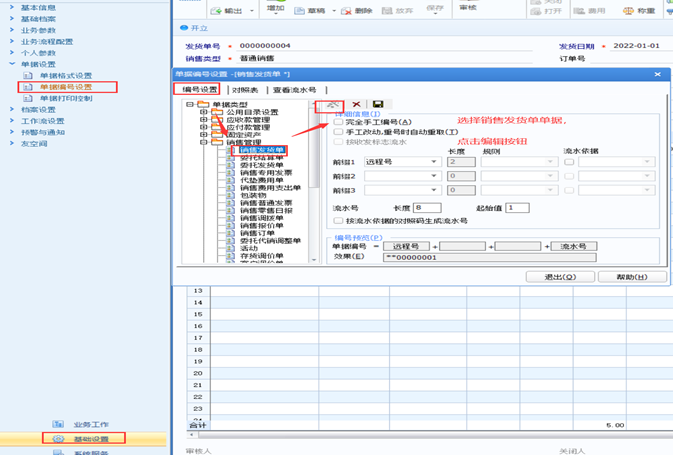Viewport: 673px width, 455px height.
Task: Expand the 固定资产 tree node
Action: (204, 135)
